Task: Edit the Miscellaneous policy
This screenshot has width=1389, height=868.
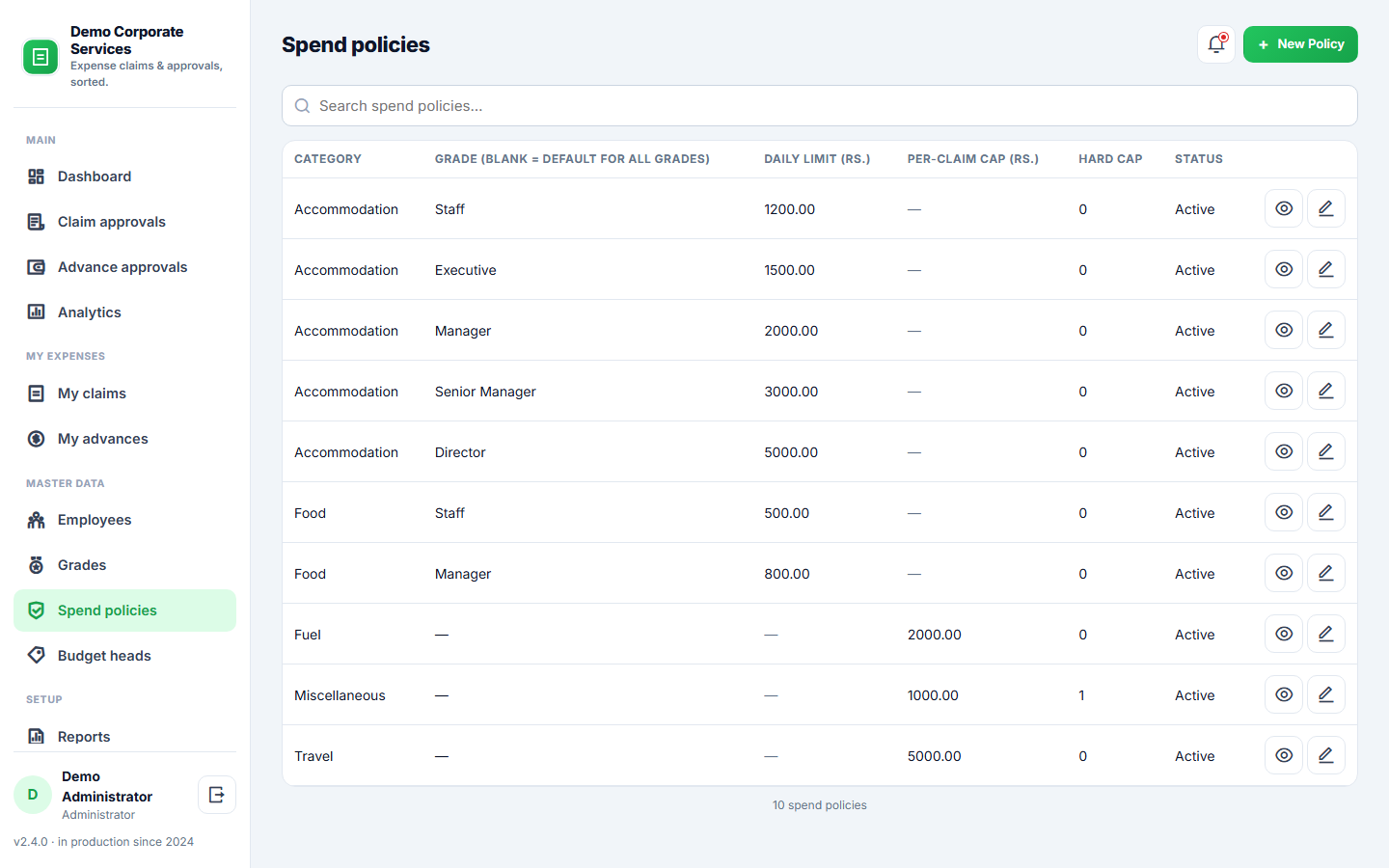Action: (1326, 694)
